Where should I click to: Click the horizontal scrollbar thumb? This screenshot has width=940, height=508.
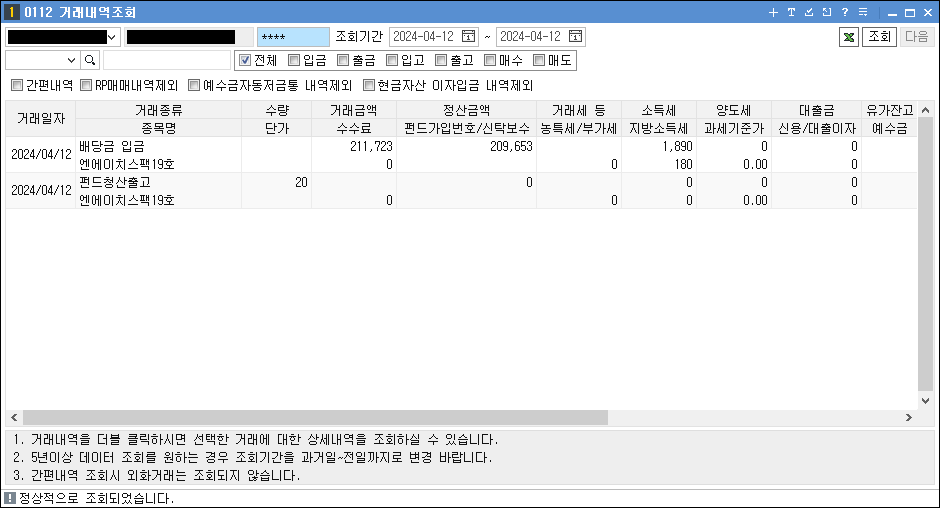[315, 417]
